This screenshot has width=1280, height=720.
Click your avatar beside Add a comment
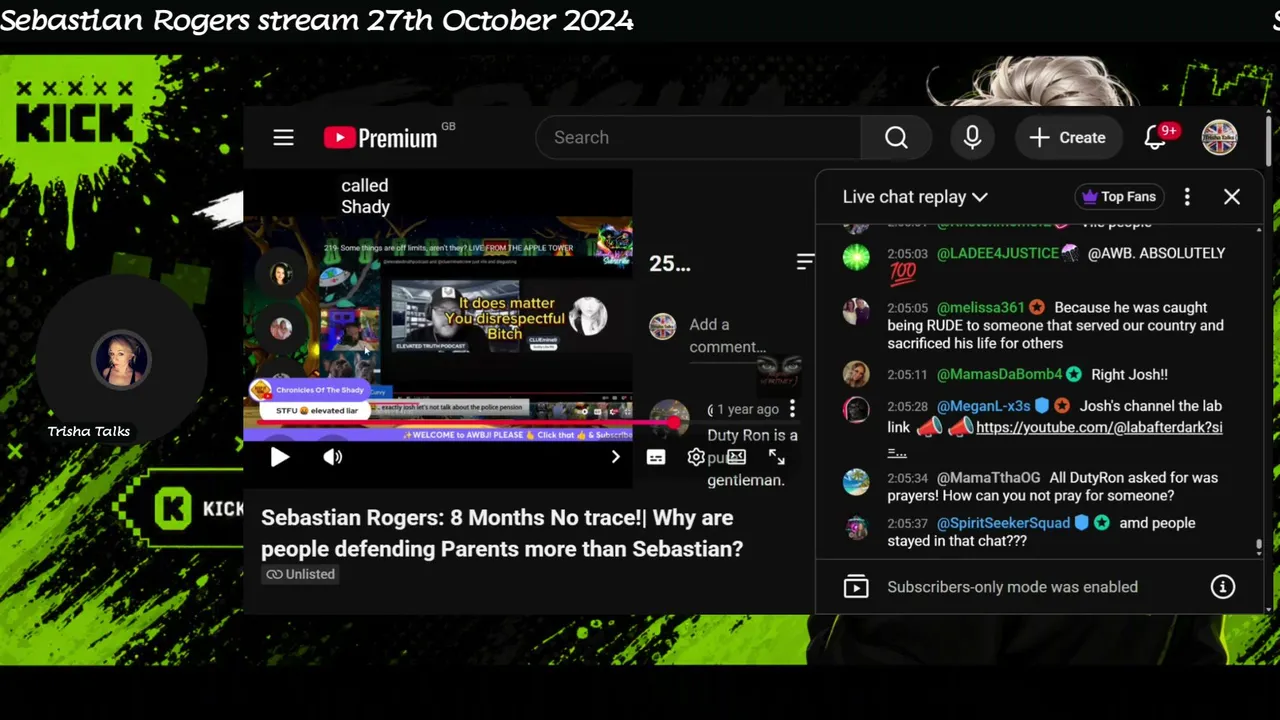pos(662,326)
